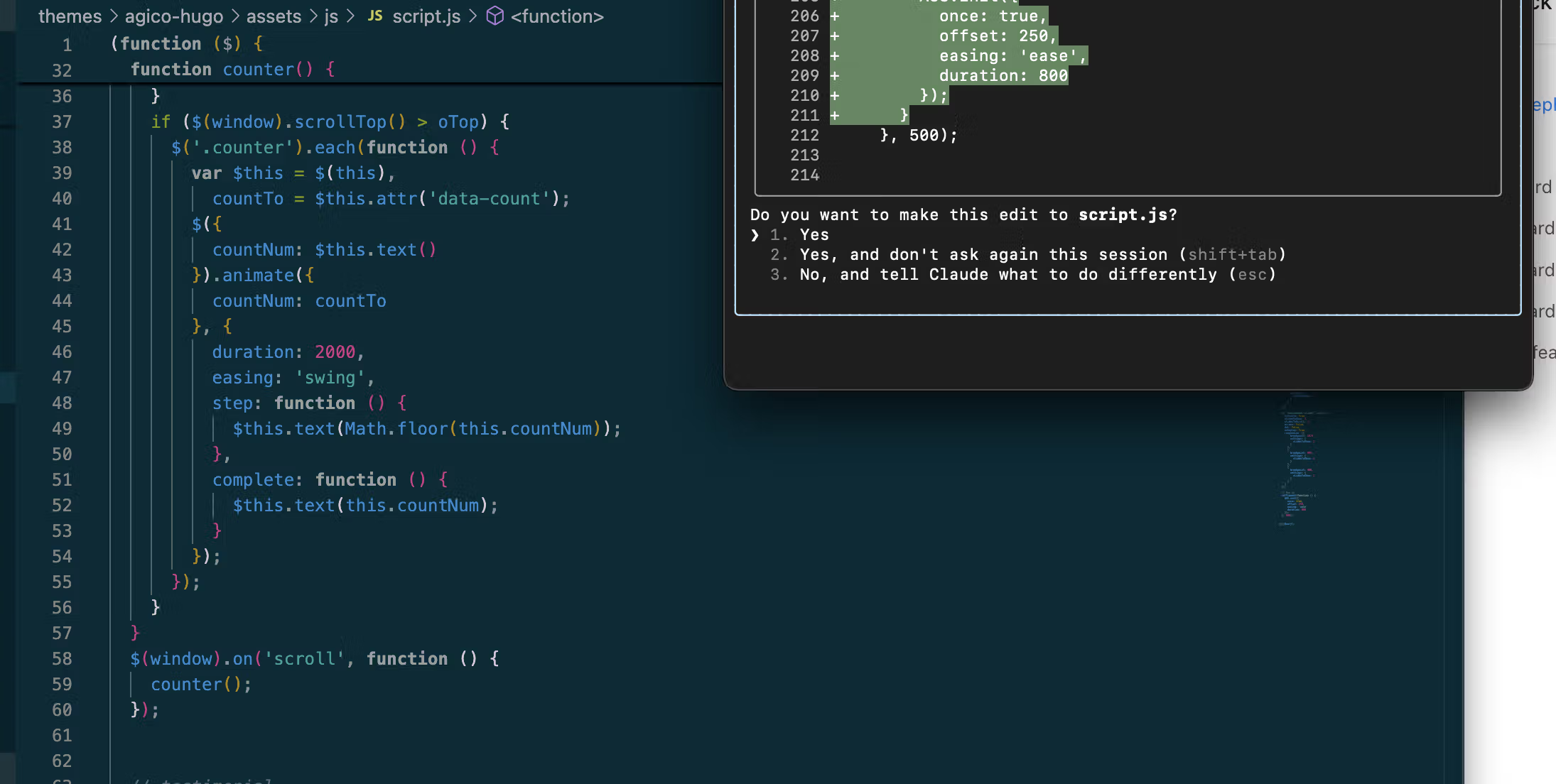This screenshot has height=784, width=1556.
Task: Click the duration value 2000
Action: click(335, 352)
